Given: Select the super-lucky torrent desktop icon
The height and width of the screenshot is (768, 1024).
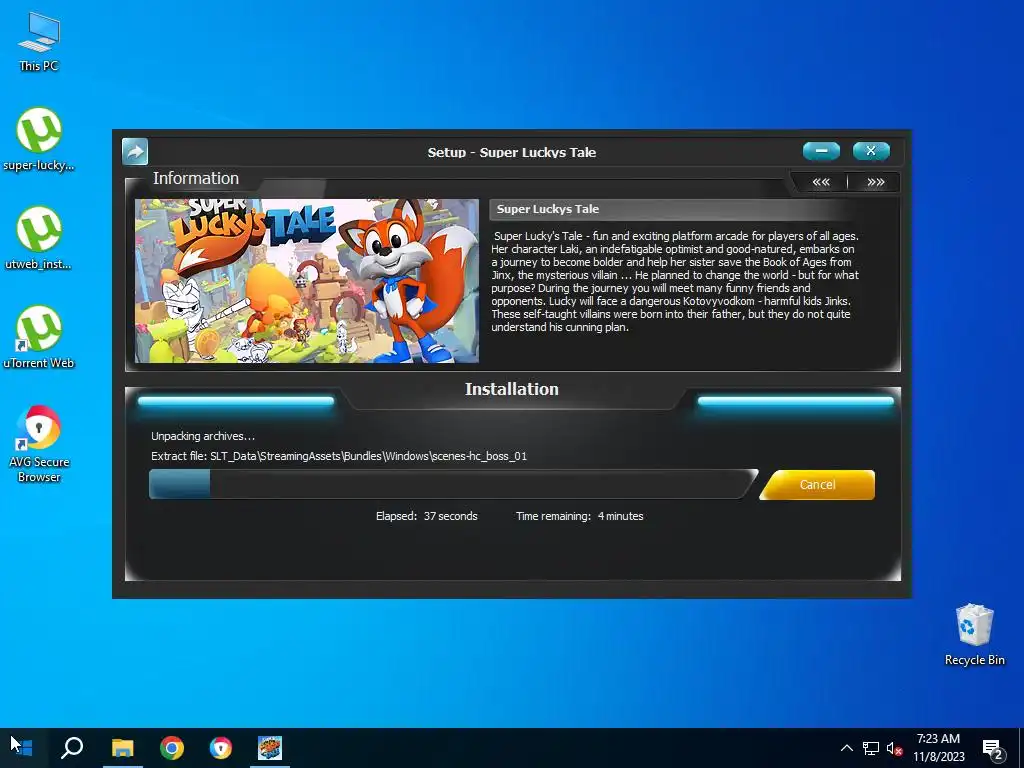Looking at the screenshot, I should click(x=39, y=140).
